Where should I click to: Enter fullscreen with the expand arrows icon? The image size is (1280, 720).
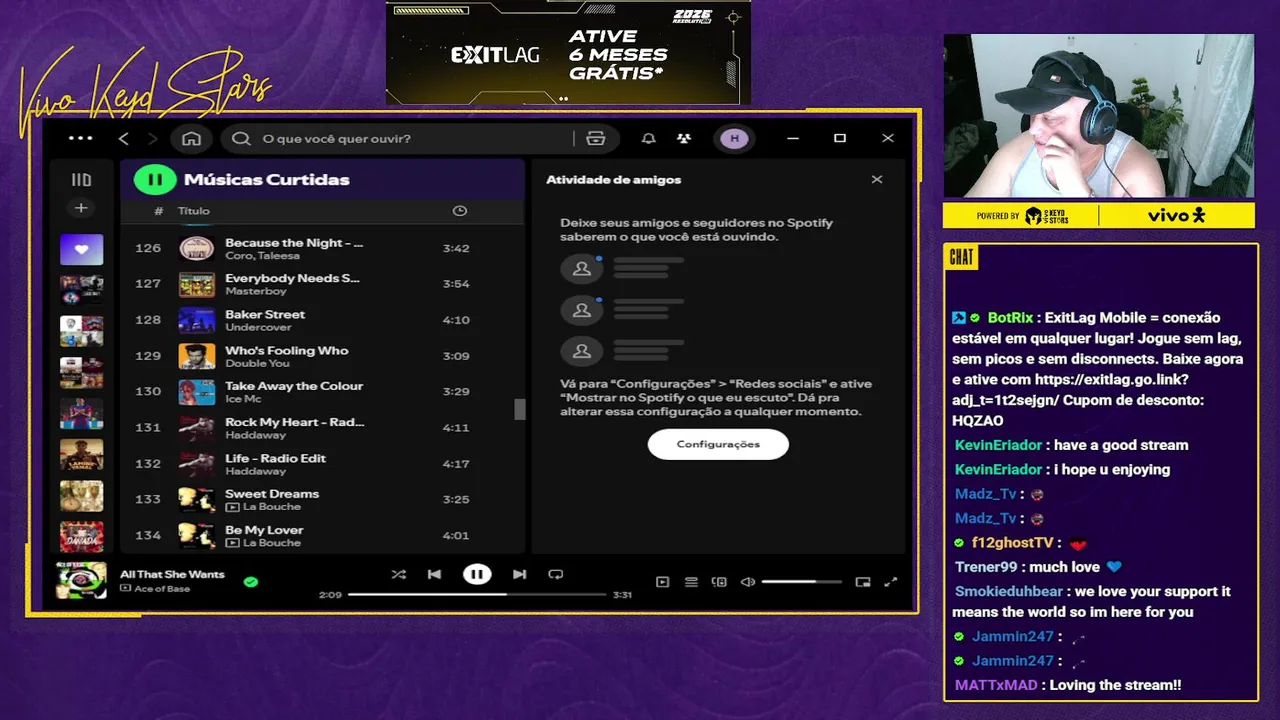coord(891,582)
